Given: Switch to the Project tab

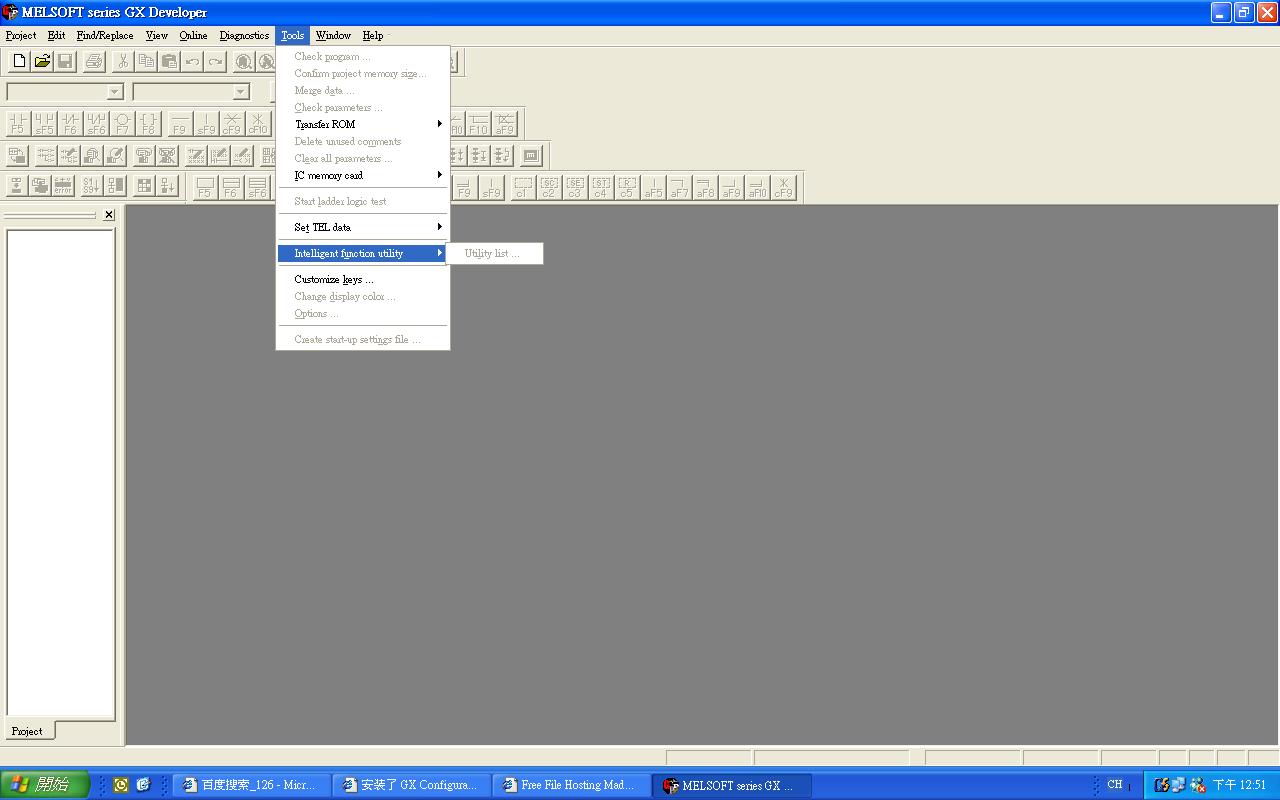Looking at the screenshot, I should tap(27, 731).
